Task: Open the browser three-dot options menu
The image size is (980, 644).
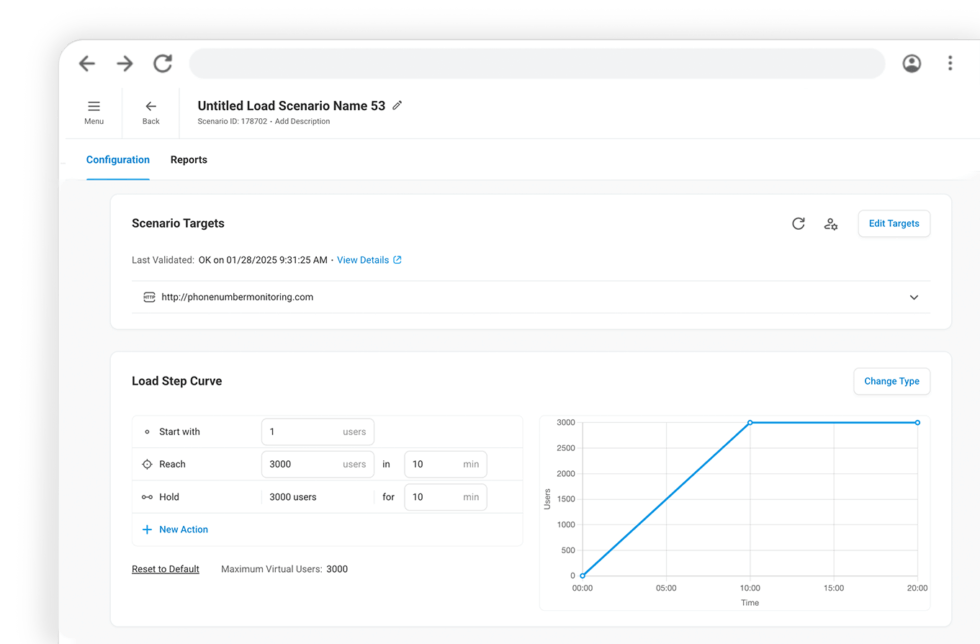Action: pyautogui.click(x=950, y=62)
